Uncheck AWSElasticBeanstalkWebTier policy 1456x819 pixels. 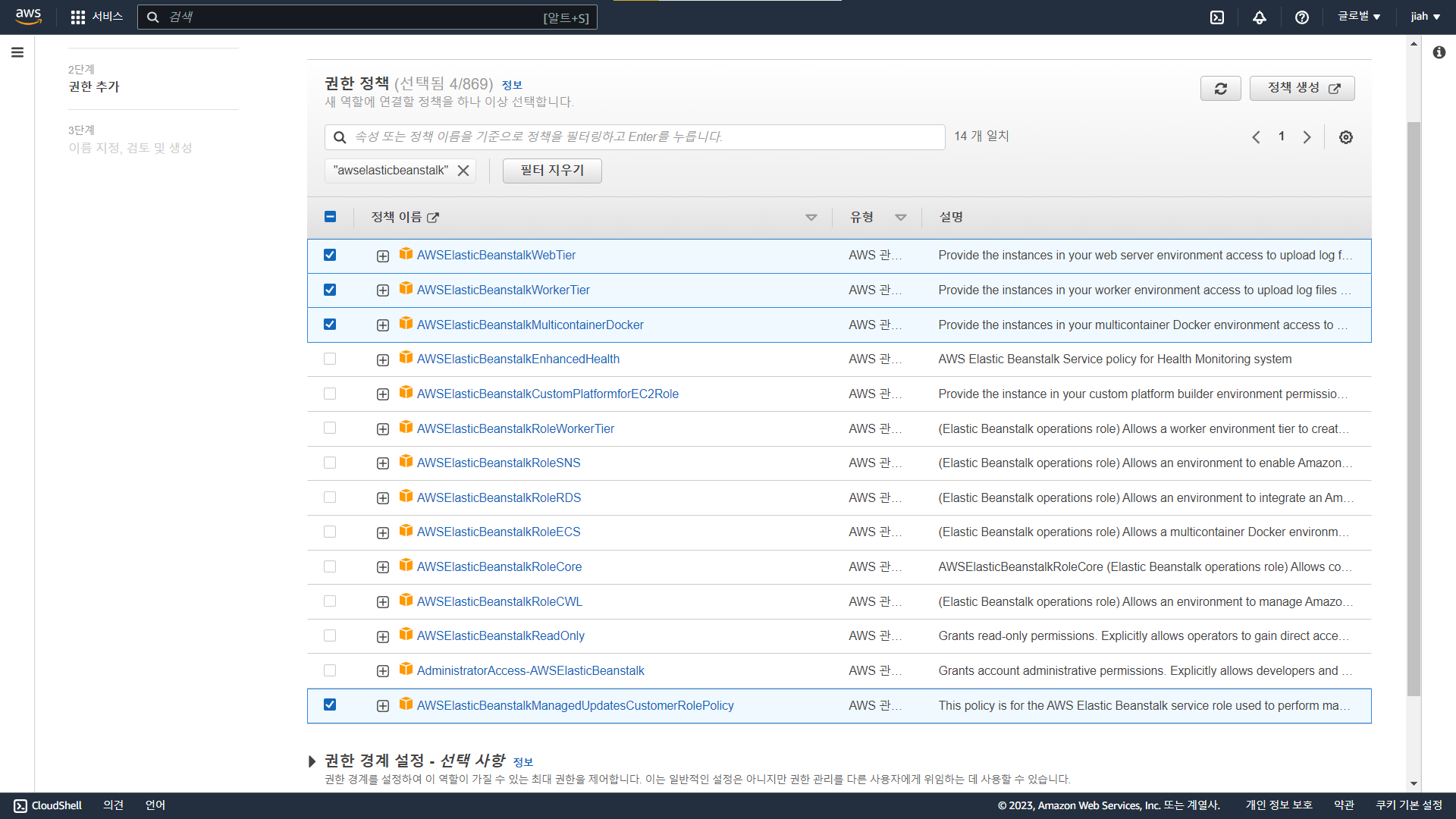click(330, 255)
